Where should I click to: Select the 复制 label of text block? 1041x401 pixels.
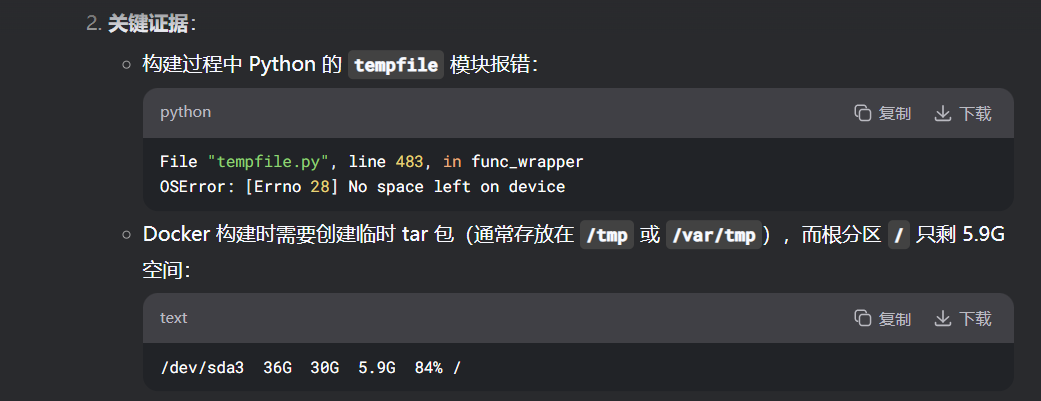[x=894, y=319]
